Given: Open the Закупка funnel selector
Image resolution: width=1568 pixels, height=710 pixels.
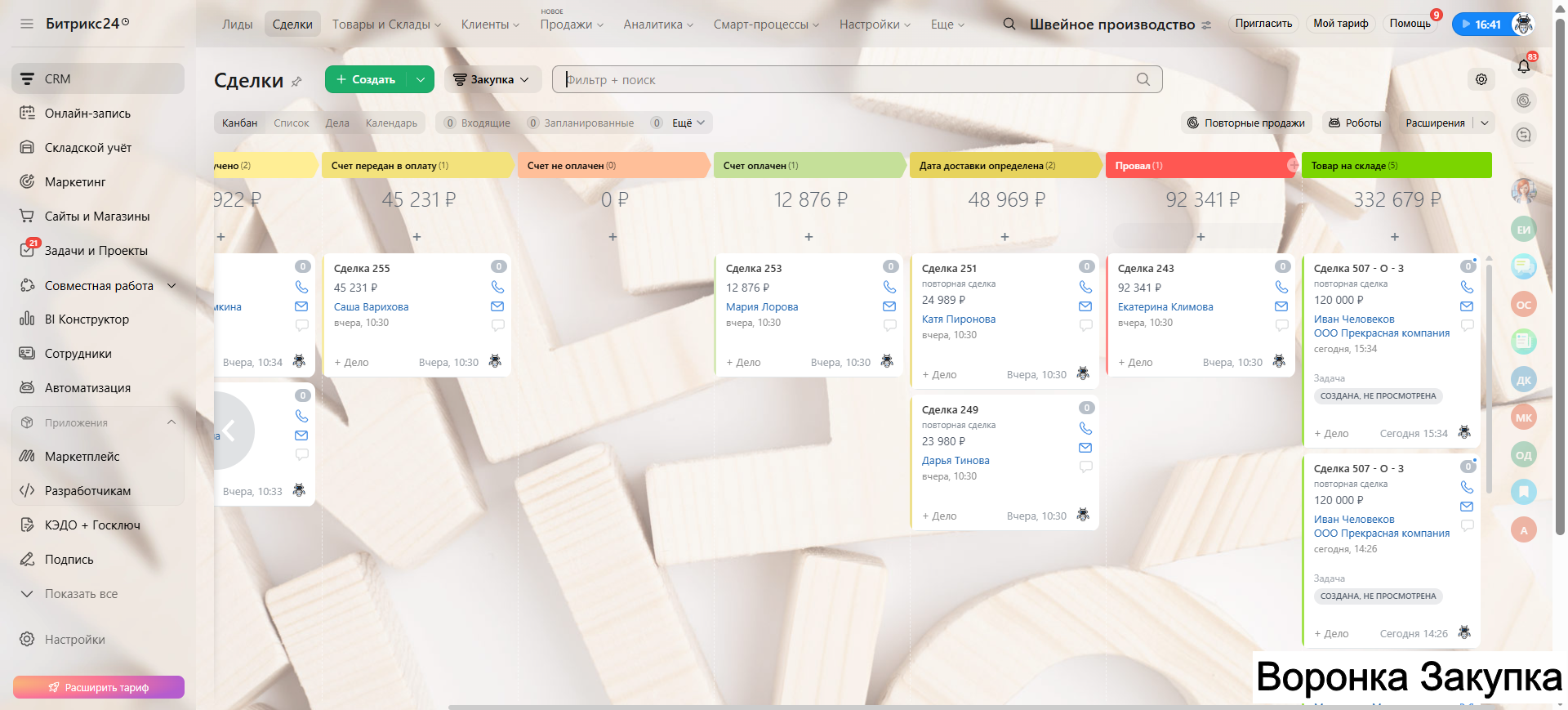Looking at the screenshot, I should pyautogui.click(x=492, y=79).
